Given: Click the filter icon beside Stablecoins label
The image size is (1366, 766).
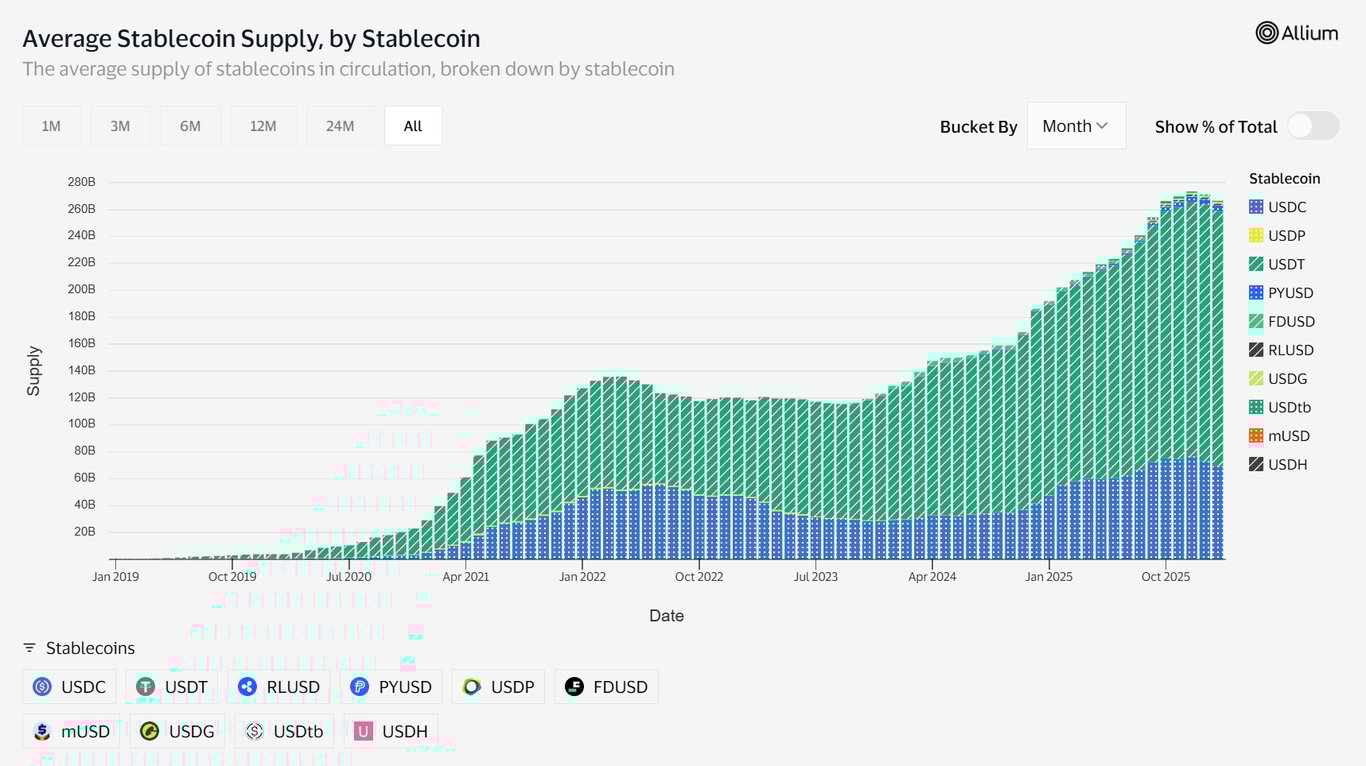Looking at the screenshot, I should (x=29, y=648).
